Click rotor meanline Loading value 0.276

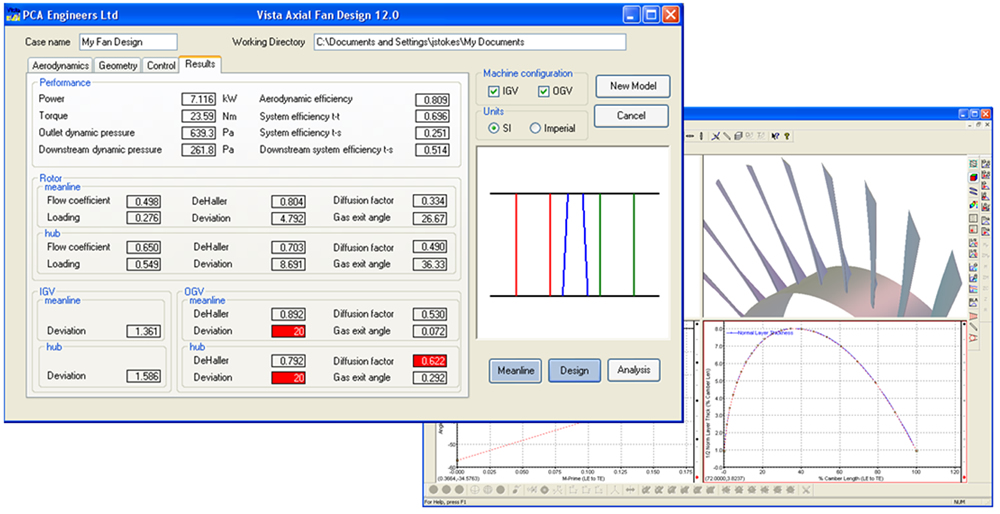click(143, 218)
